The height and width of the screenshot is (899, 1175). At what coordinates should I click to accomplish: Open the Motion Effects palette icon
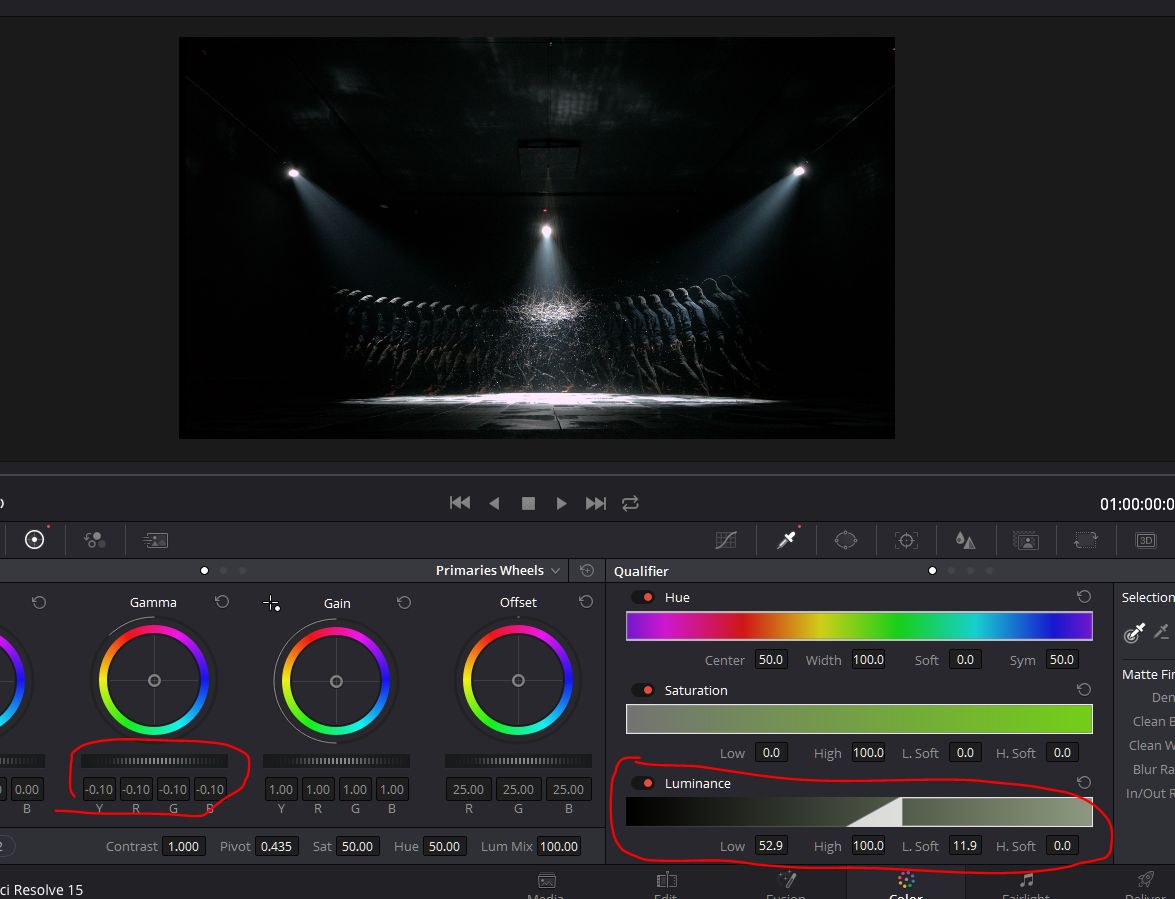coord(155,540)
